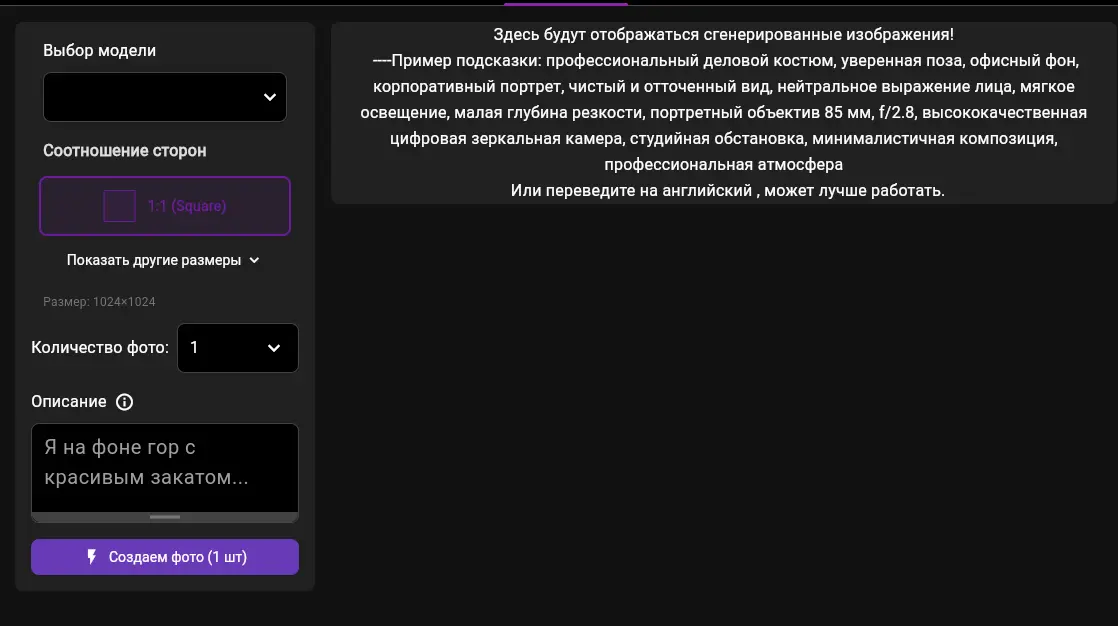The width and height of the screenshot is (1118, 626).
Task: Click the chevron next to Показать другие размеры
Action: pyautogui.click(x=254, y=260)
